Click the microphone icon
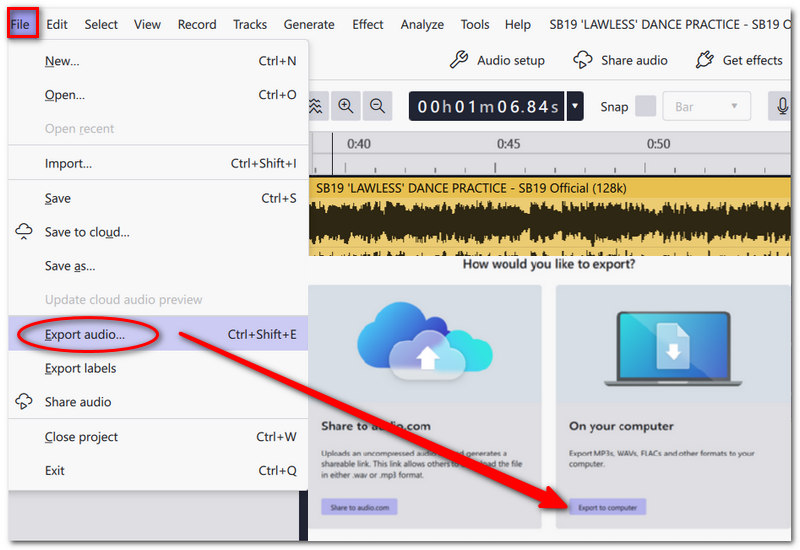The height and width of the screenshot is (550, 800). (781, 106)
